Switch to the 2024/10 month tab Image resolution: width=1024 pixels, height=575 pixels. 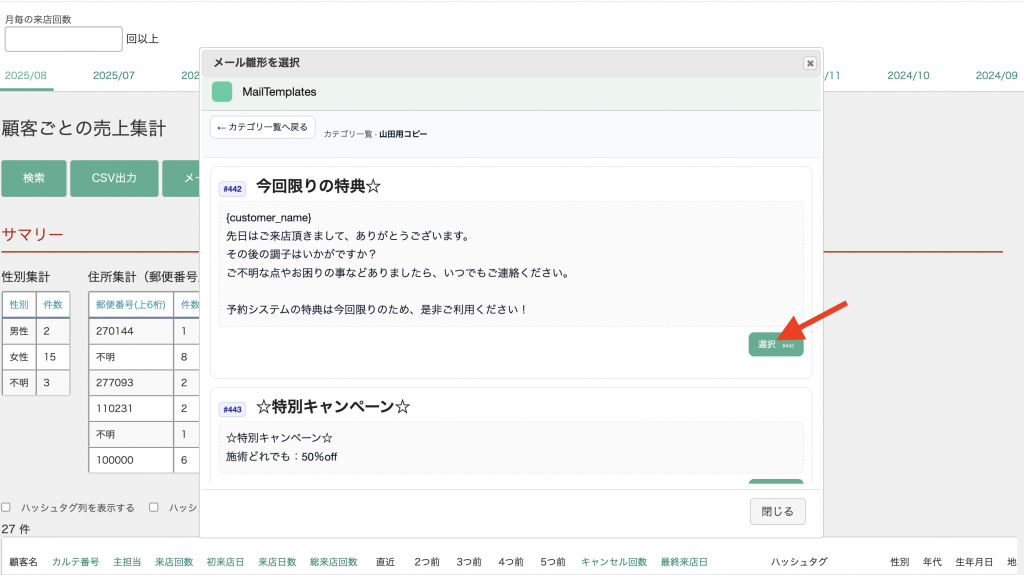coord(909,75)
